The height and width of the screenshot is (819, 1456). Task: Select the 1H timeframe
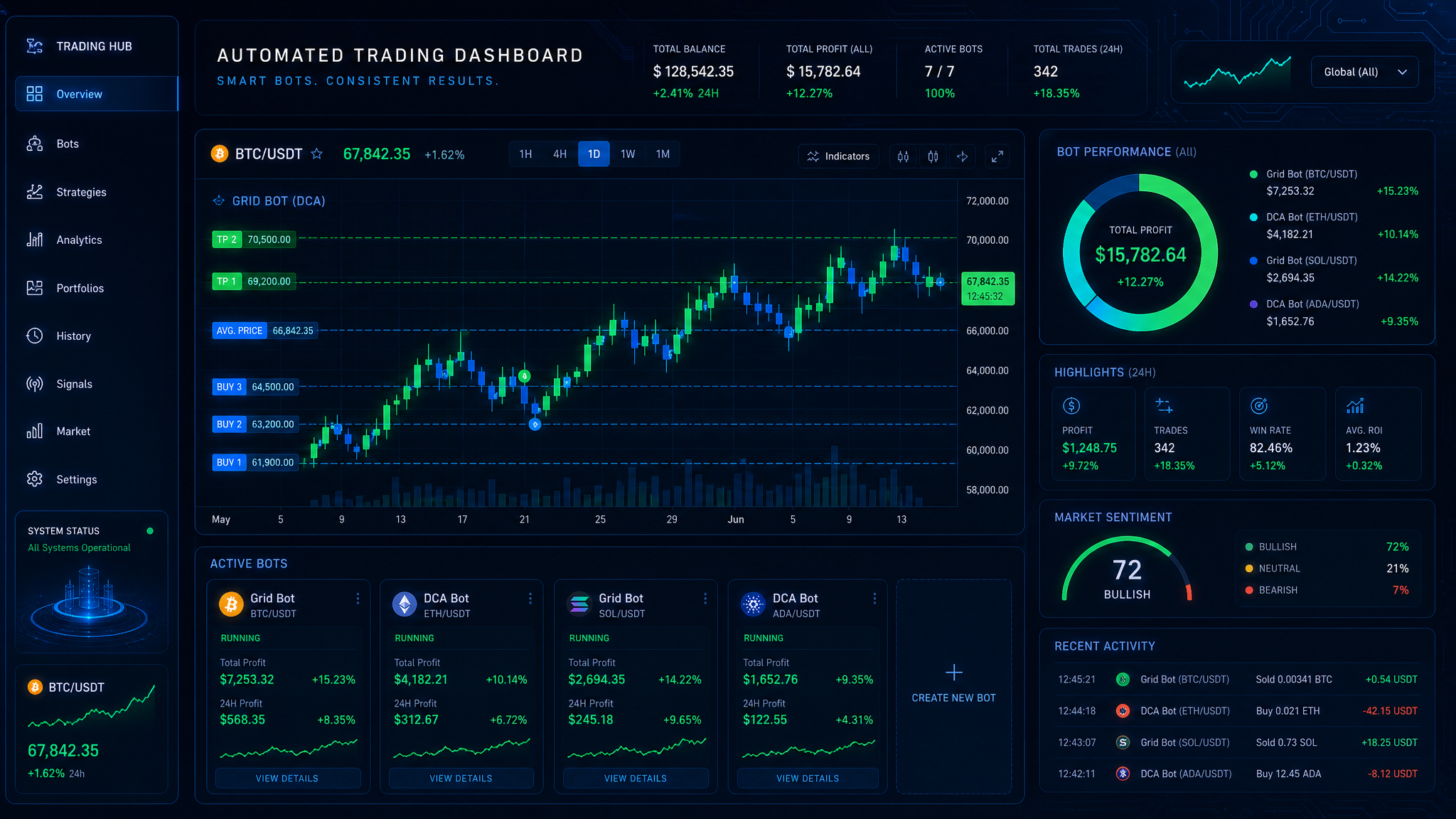(525, 154)
